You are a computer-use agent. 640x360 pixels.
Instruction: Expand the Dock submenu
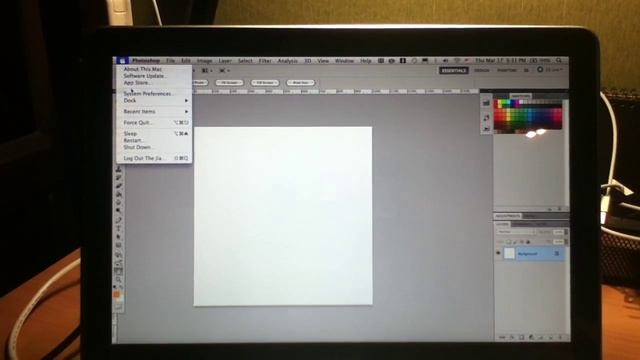(x=155, y=100)
